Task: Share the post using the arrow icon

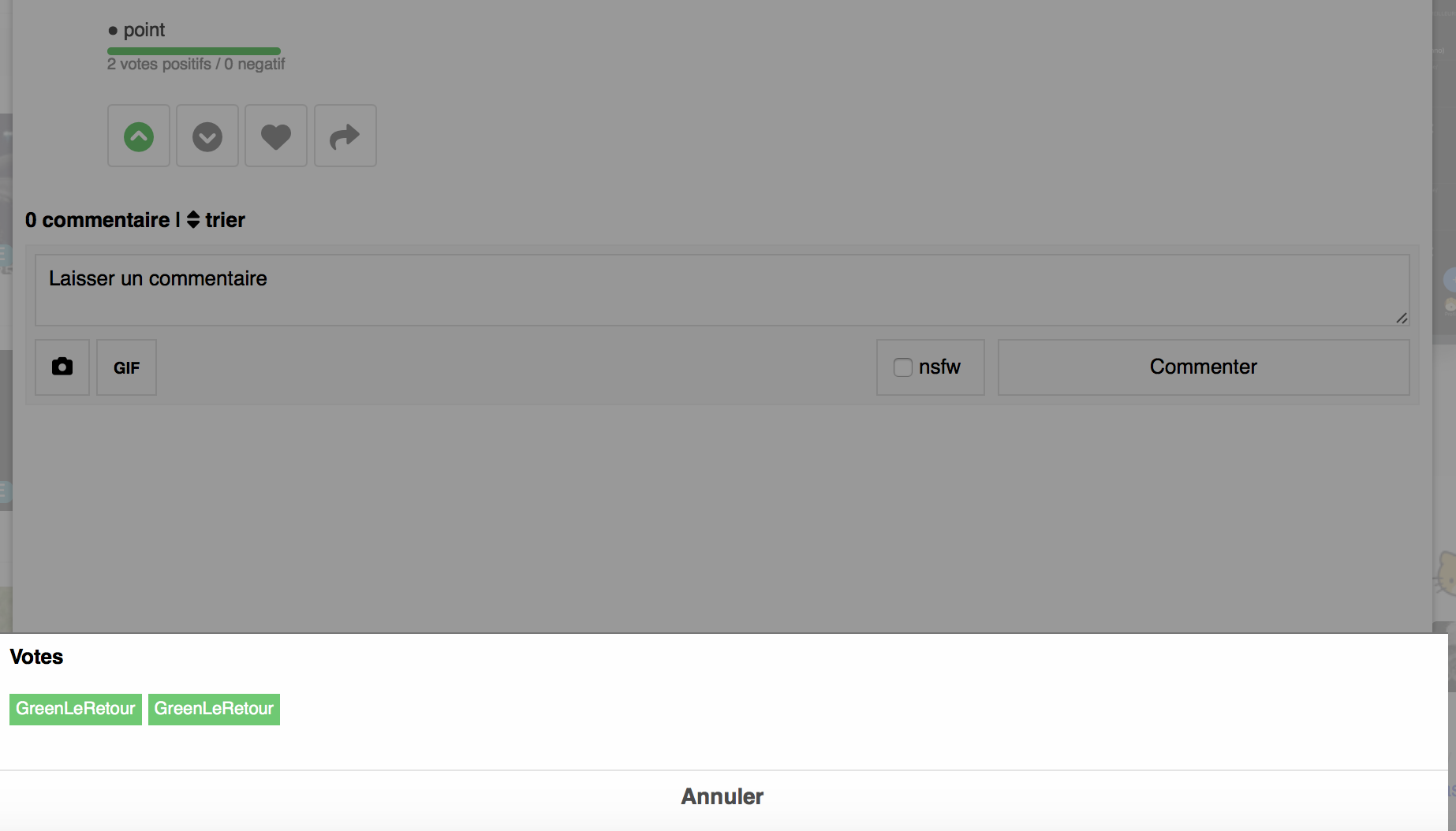Action: 345,136
